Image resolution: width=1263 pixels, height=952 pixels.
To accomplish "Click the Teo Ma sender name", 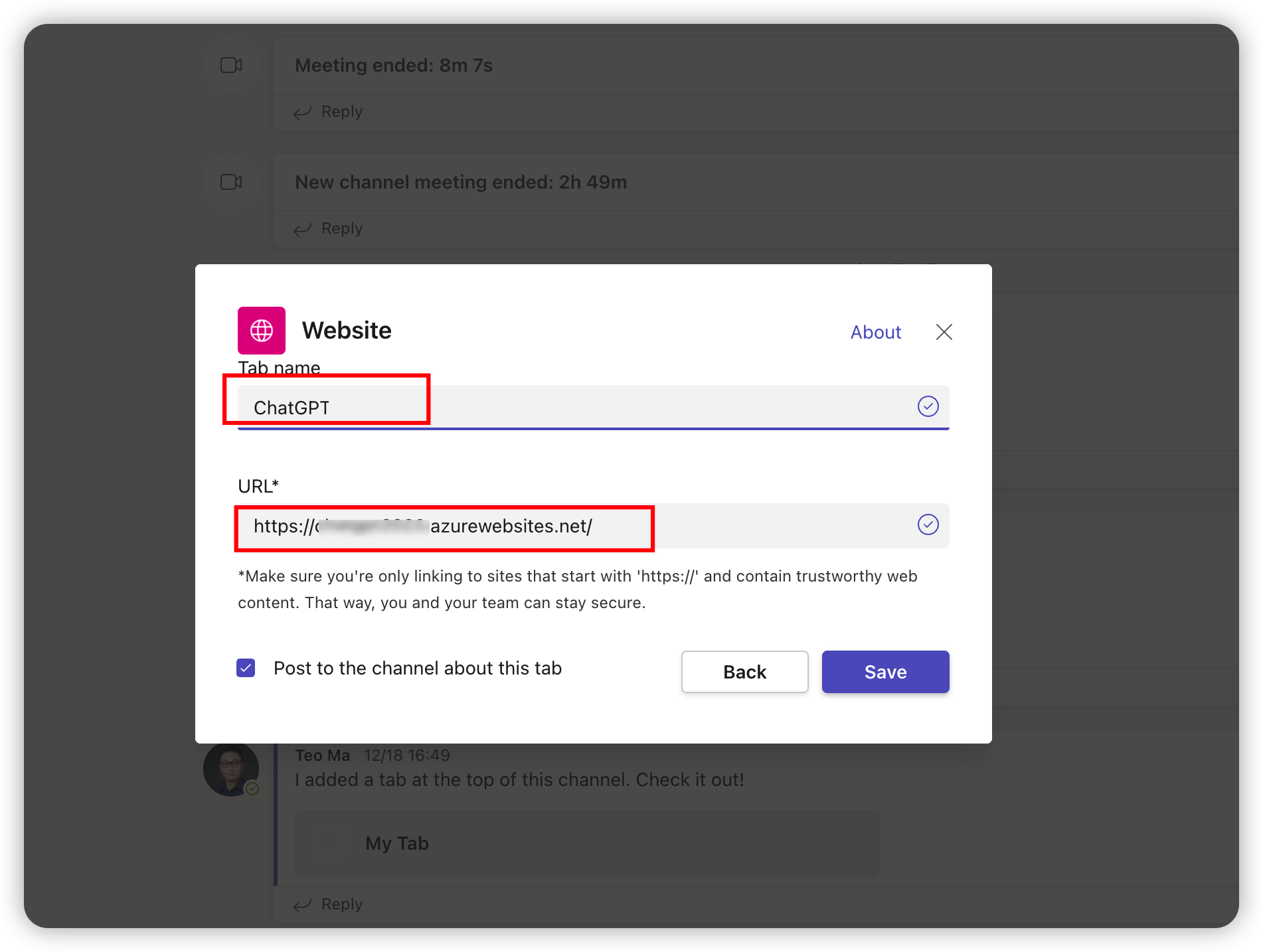I will coord(322,755).
